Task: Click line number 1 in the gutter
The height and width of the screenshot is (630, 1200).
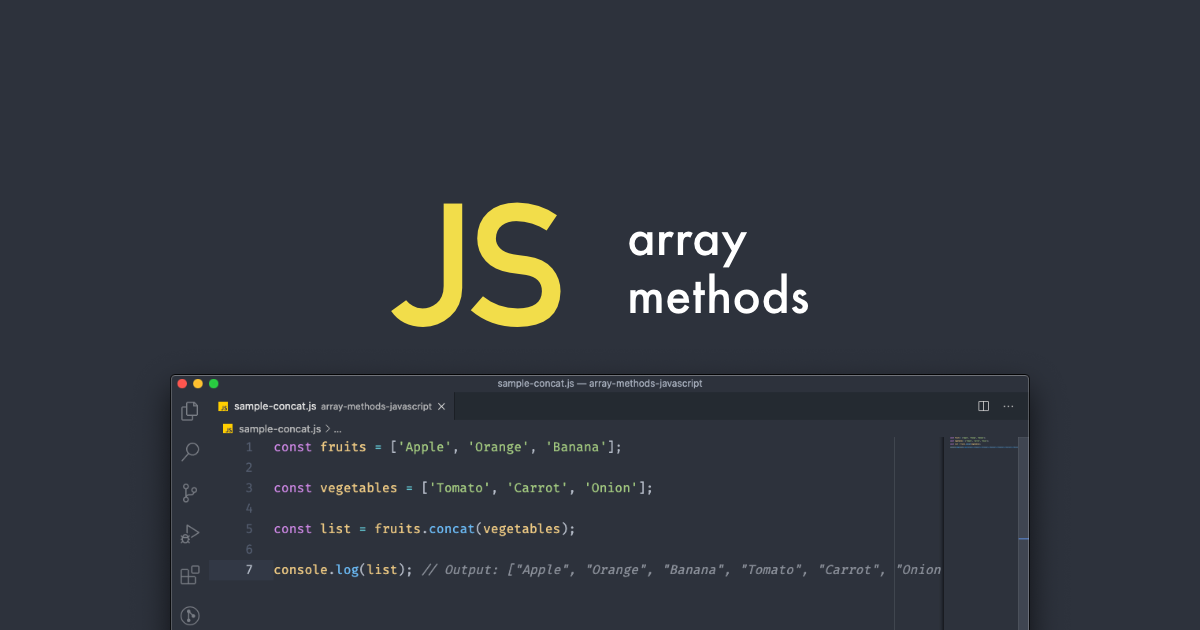Action: click(x=249, y=447)
